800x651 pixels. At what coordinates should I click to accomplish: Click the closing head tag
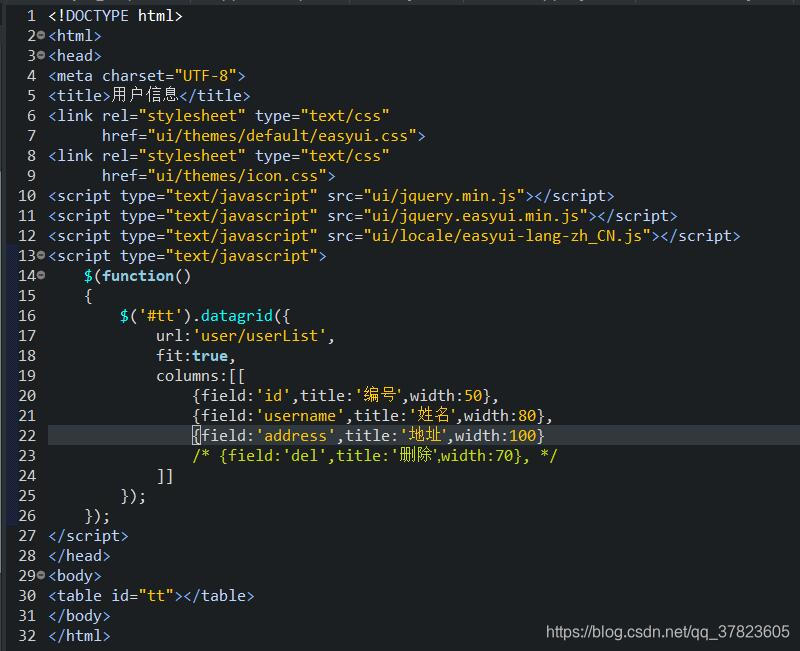click(79, 556)
